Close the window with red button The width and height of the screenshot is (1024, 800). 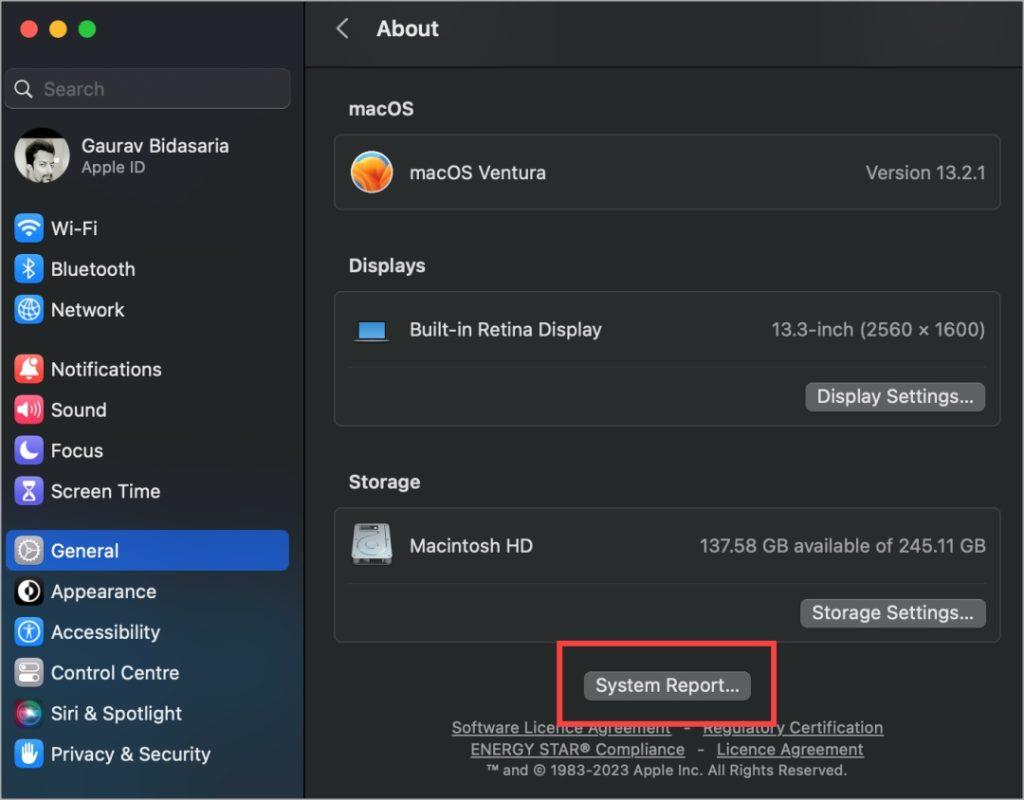click(29, 29)
